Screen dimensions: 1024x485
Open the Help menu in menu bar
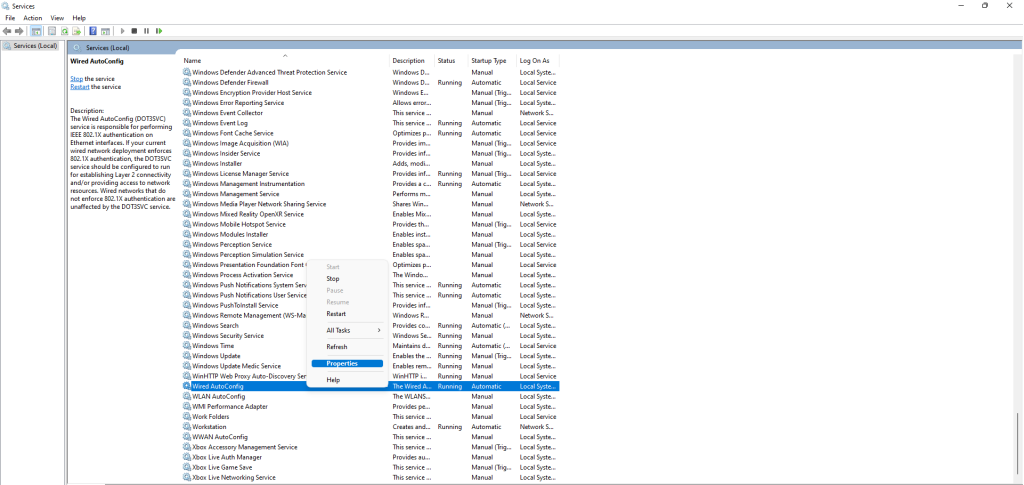click(79, 18)
